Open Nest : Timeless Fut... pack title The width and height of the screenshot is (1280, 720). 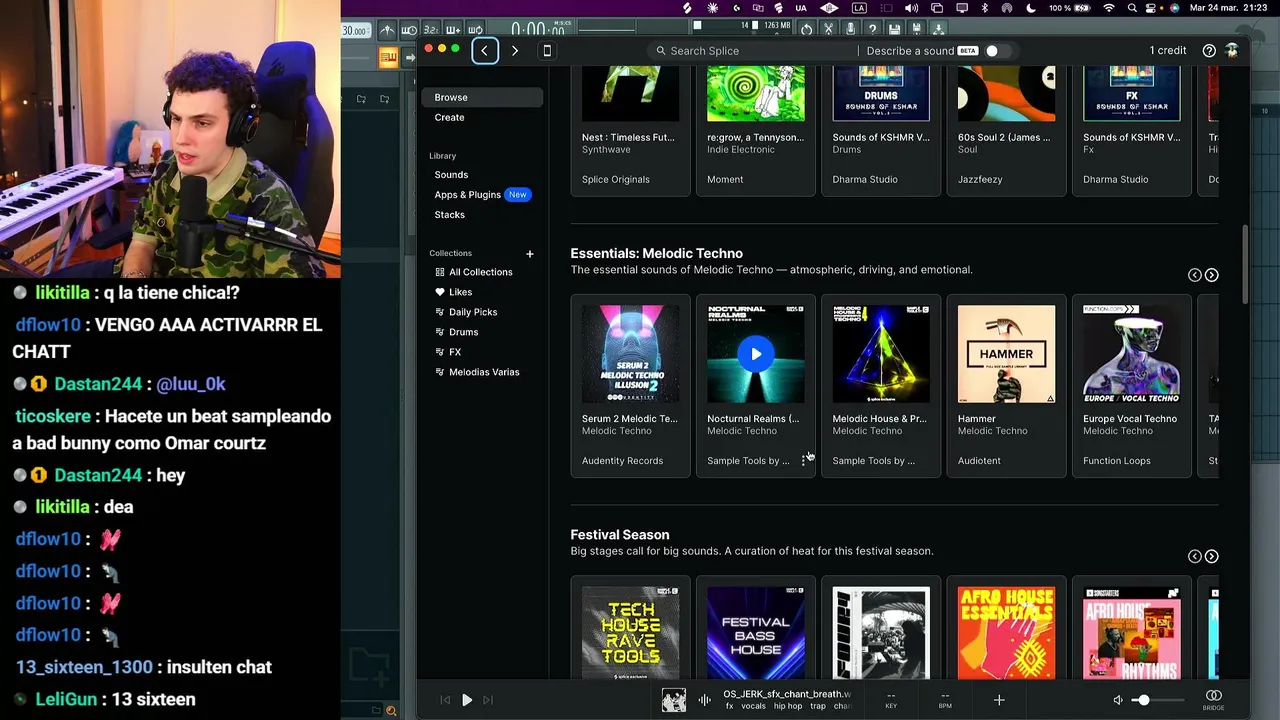click(x=628, y=137)
